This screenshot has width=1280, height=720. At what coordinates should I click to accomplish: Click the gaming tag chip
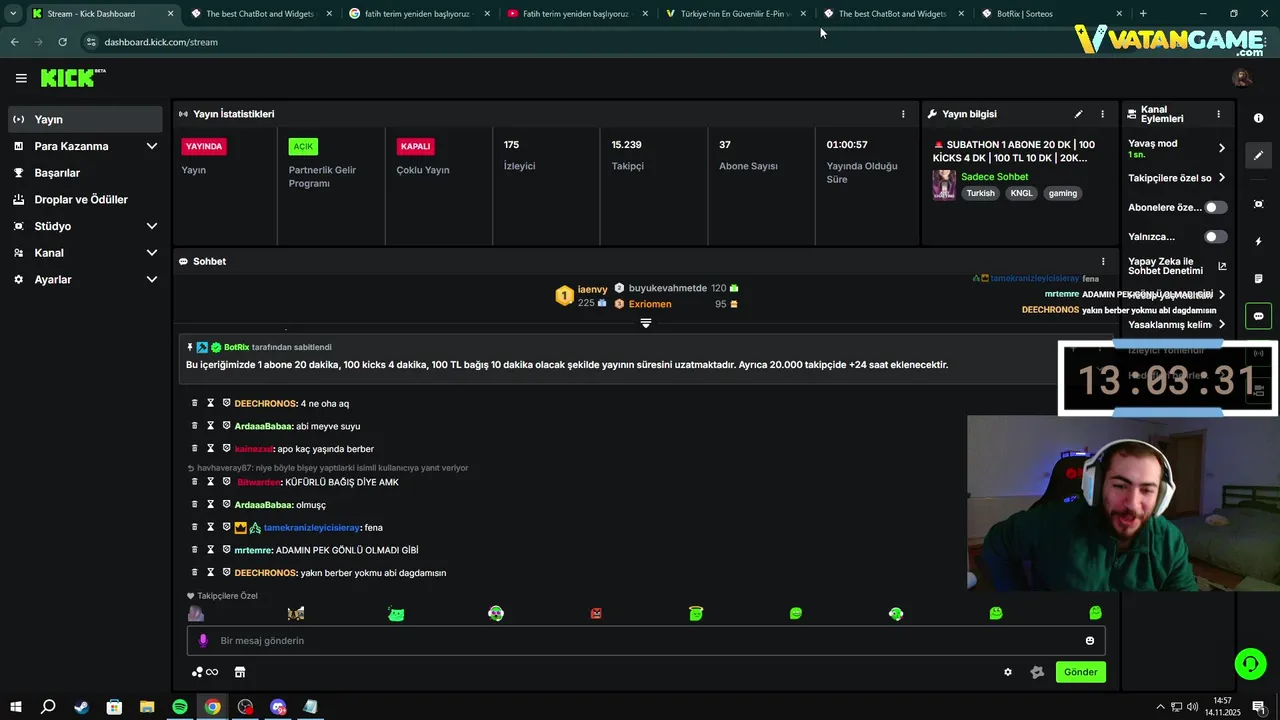(x=1063, y=193)
